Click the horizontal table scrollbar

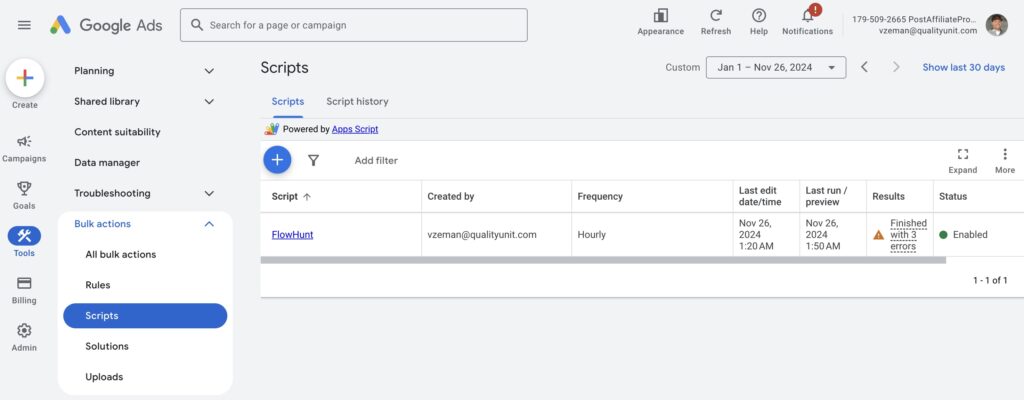(603, 260)
